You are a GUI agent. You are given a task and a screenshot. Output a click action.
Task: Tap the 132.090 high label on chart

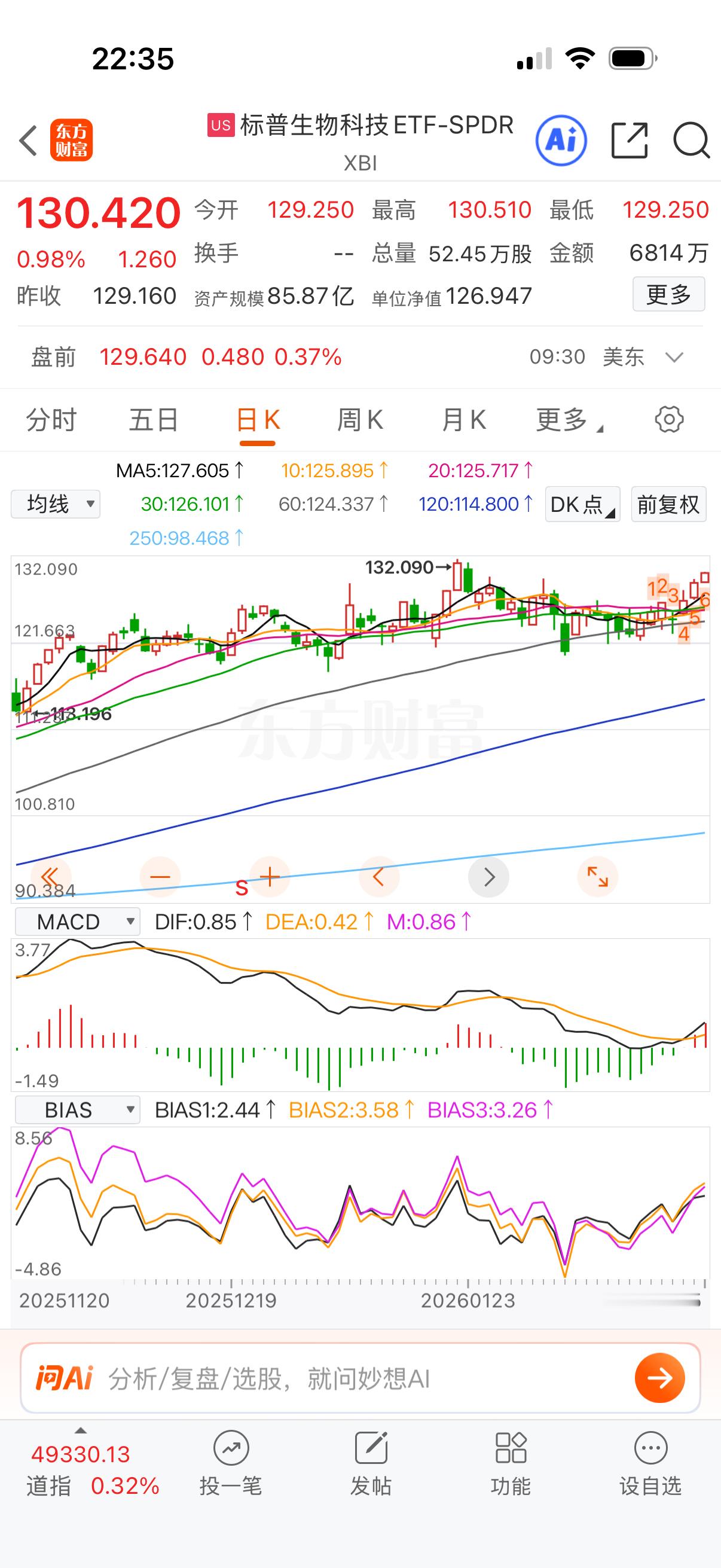(x=399, y=568)
